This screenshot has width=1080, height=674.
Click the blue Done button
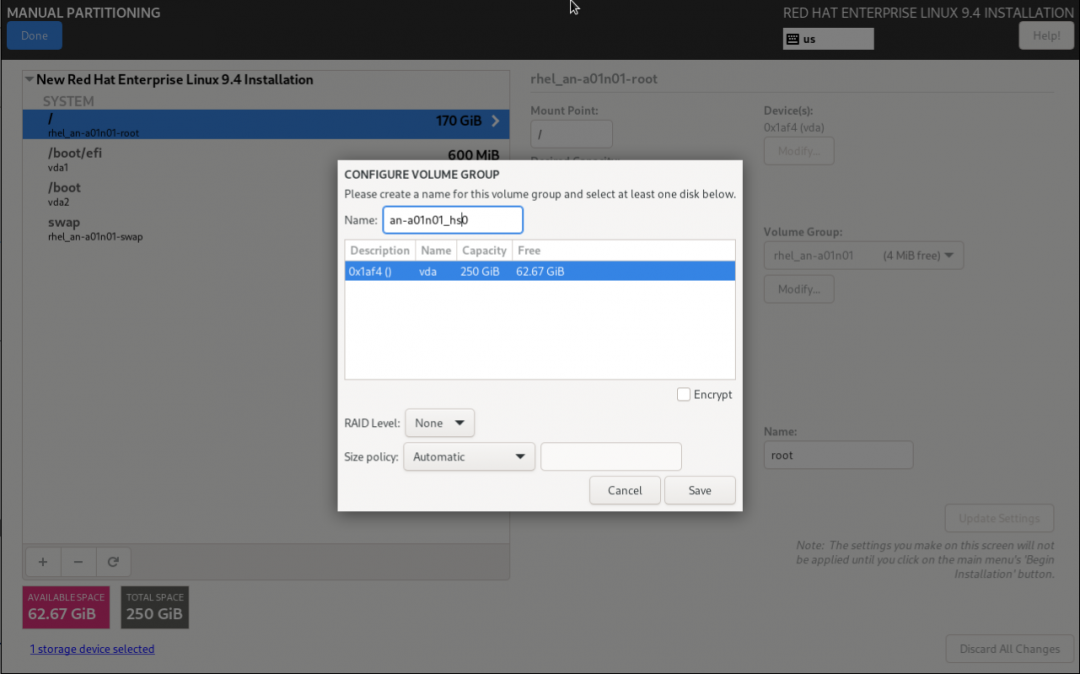pos(34,36)
